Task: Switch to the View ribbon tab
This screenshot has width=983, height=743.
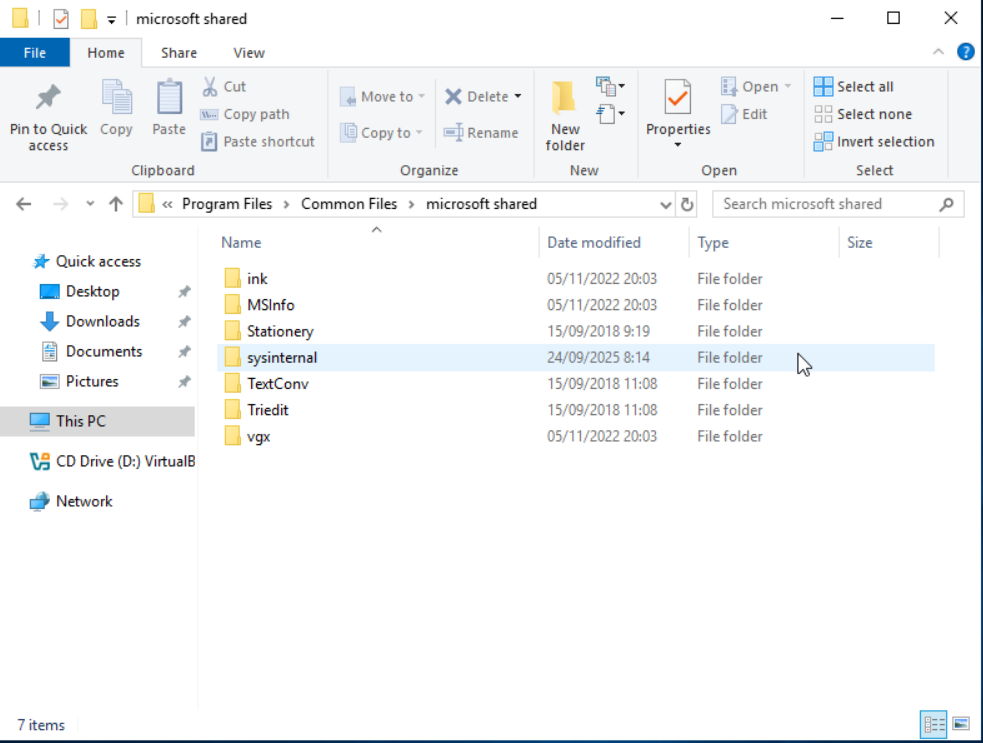Action: (x=249, y=53)
